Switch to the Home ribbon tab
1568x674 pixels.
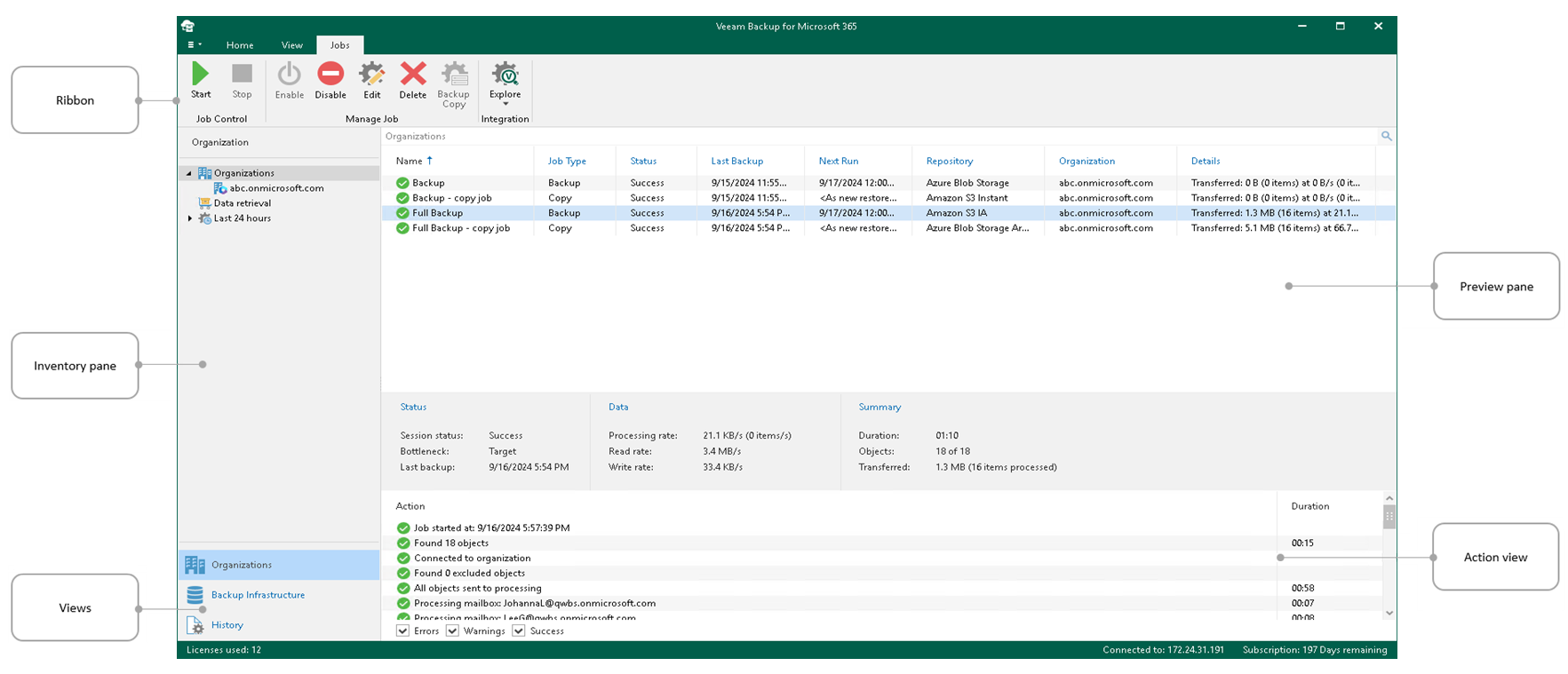pos(240,45)
